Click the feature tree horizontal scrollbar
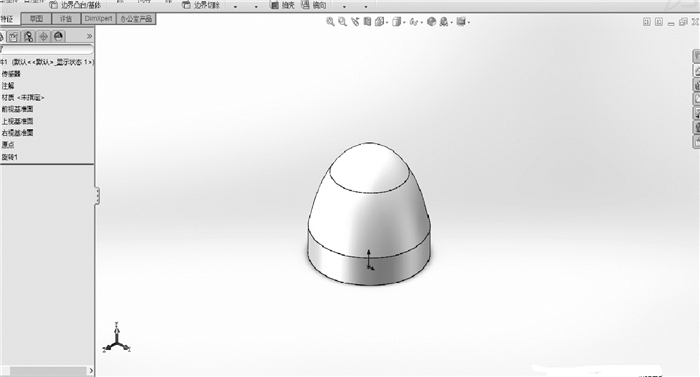The height and width of the screenshot is (377, 700). click(x=48, y=371)
